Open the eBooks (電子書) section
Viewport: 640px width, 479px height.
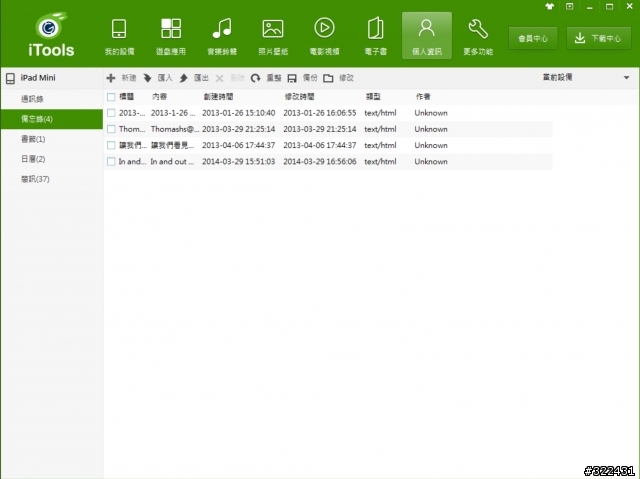coord(376,36)
